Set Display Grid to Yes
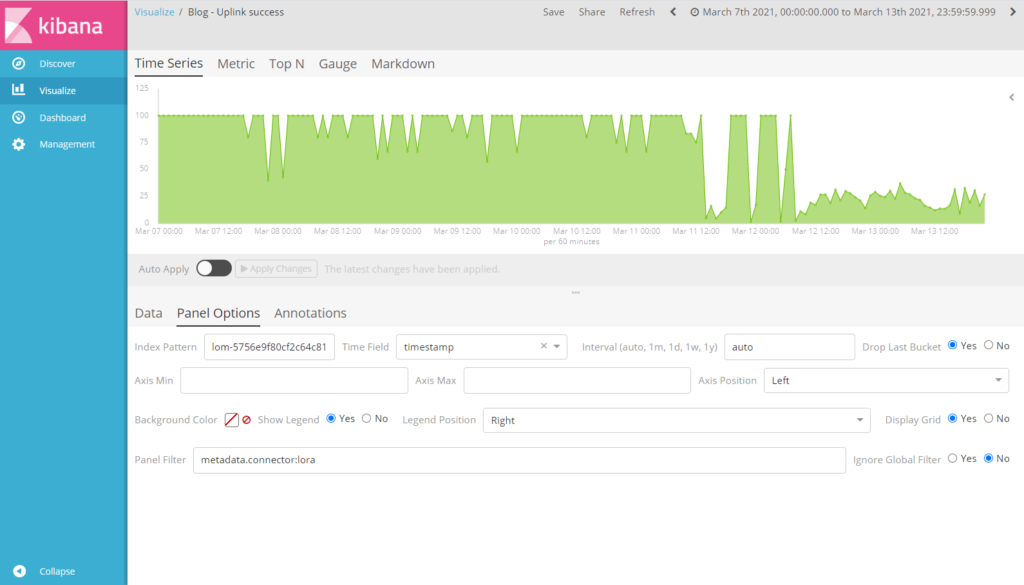1024x585 pixels. 953,419
